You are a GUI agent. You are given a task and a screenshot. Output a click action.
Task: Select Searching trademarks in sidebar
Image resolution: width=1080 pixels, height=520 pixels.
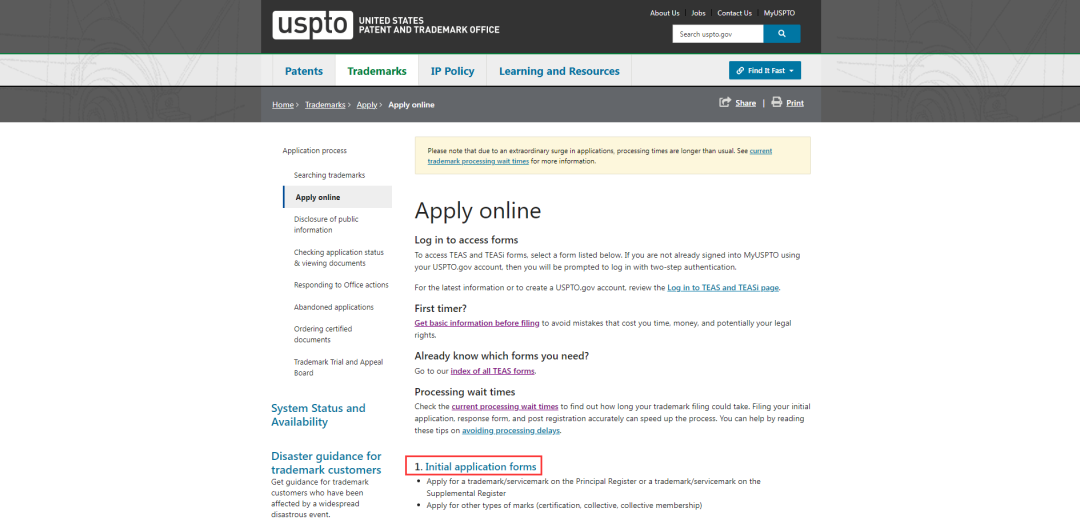[x=329, y=175]
